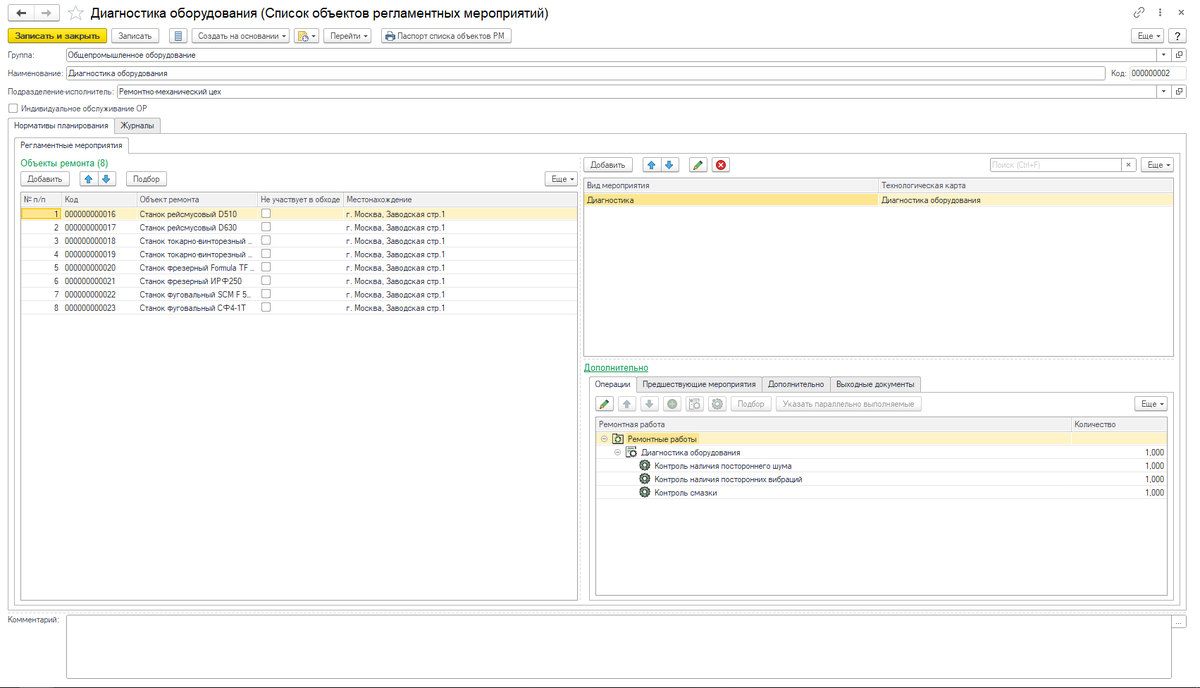This screenshot has height=688, width=1200.
Task: Copy link to this object icon
Action: (x=1139, y=14)
